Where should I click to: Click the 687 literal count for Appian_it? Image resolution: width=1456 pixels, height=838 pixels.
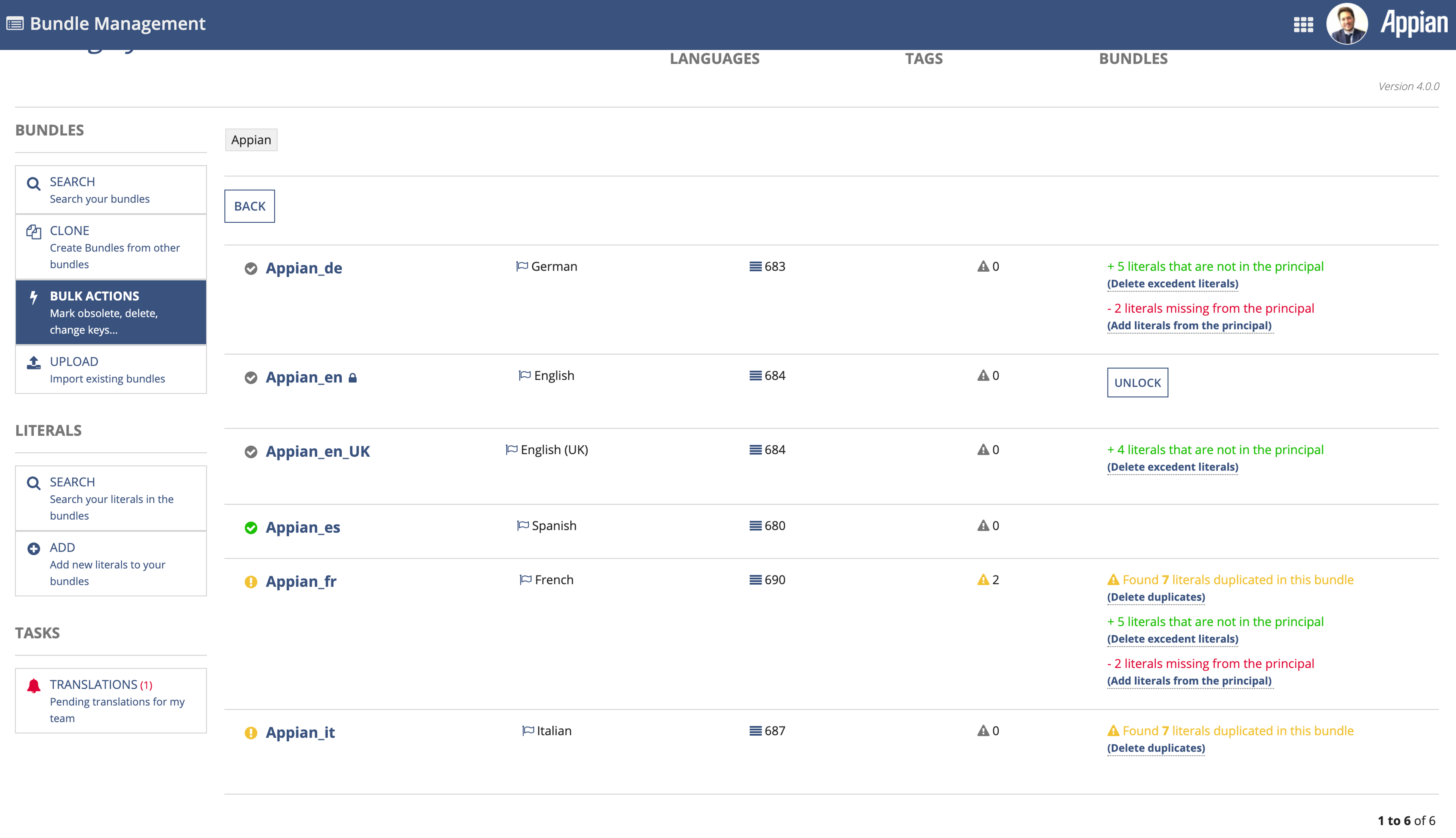[x=774, y=731]
